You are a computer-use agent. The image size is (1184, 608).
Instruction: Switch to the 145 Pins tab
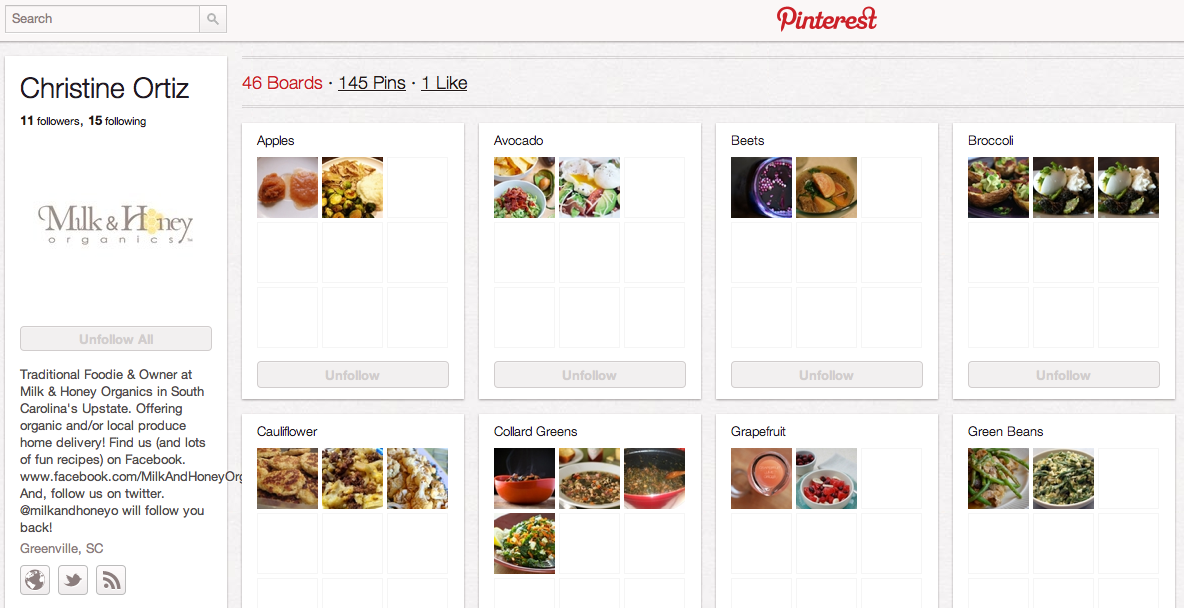(372, 83)
